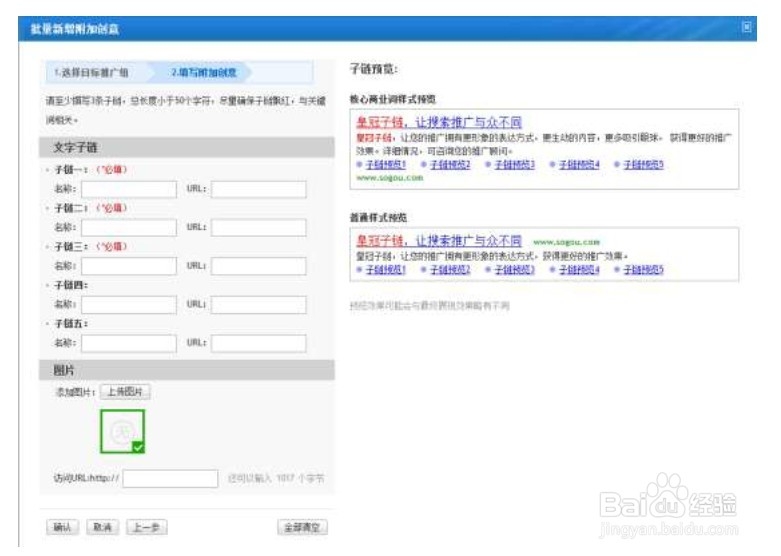Viewport: 781px width, 556px height.
Task: Click the 子链二 name input field
Action: 129,228
